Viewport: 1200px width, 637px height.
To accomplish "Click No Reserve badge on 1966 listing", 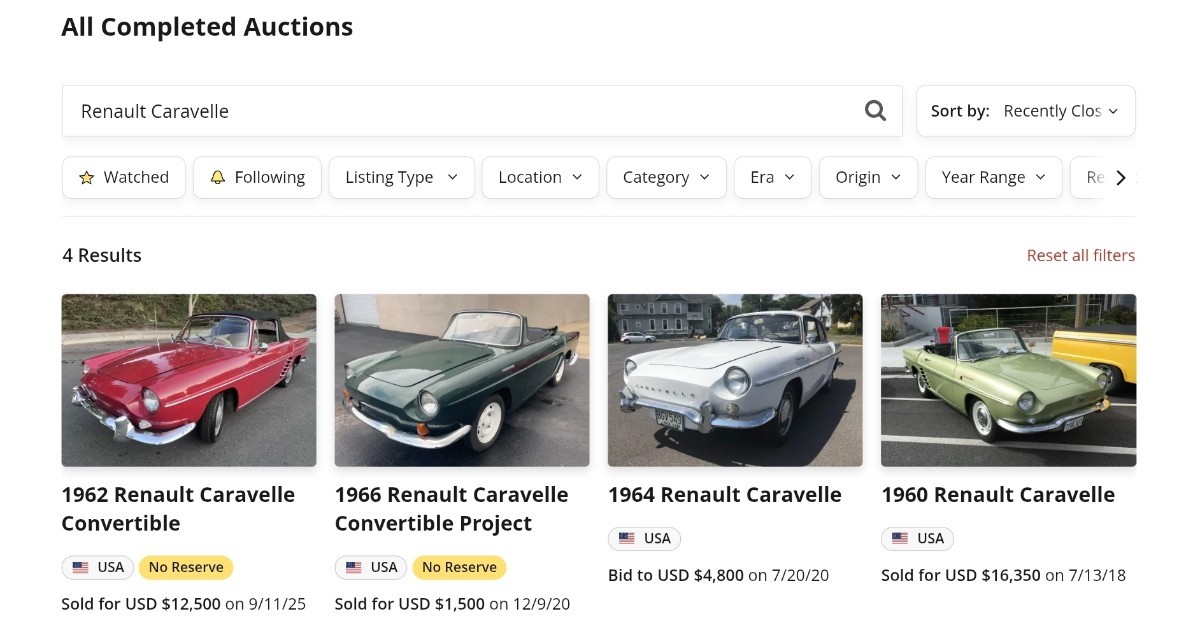I will (x=459, y=567).
